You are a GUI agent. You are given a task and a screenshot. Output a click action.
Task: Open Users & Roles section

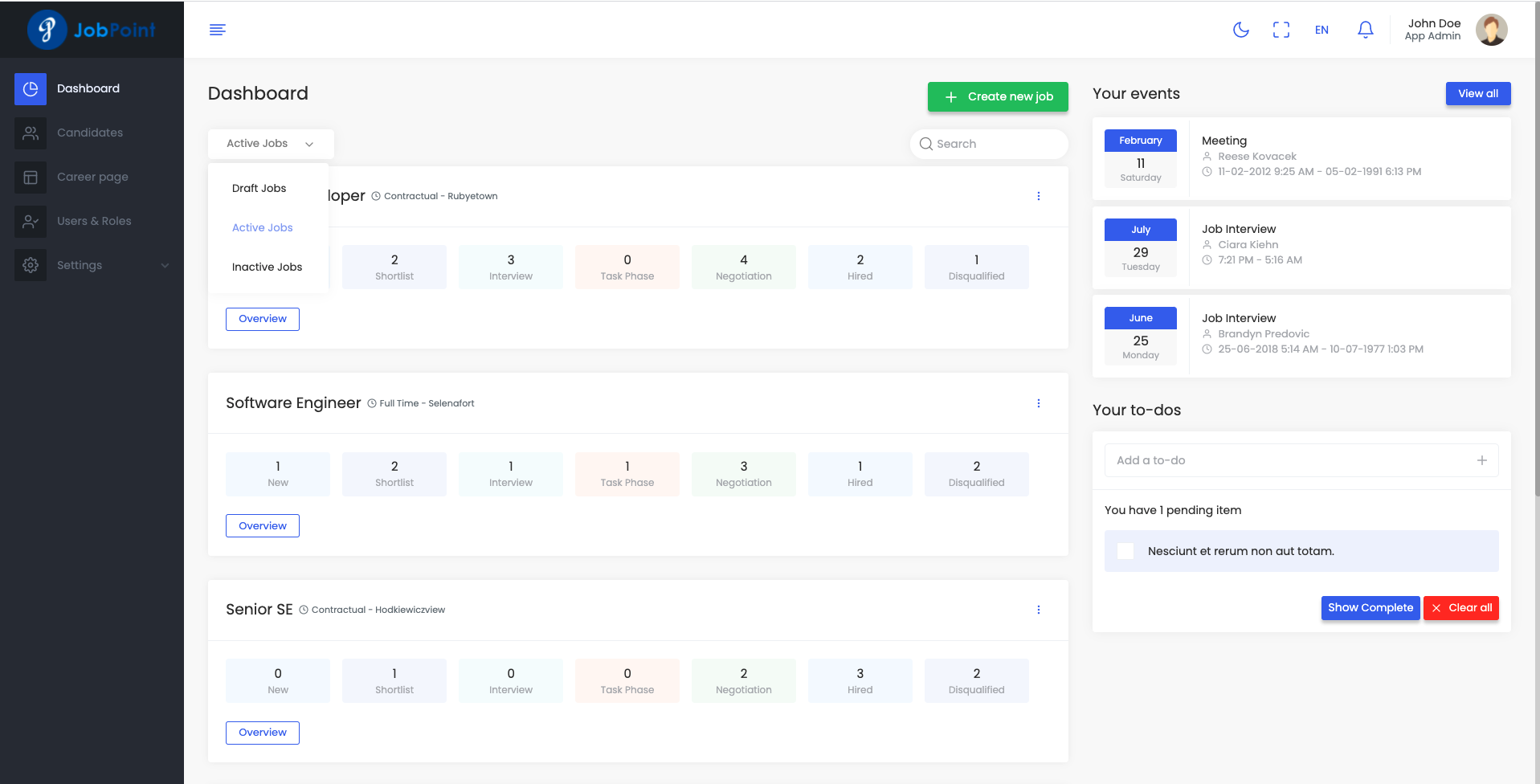[x=94, y=221]
